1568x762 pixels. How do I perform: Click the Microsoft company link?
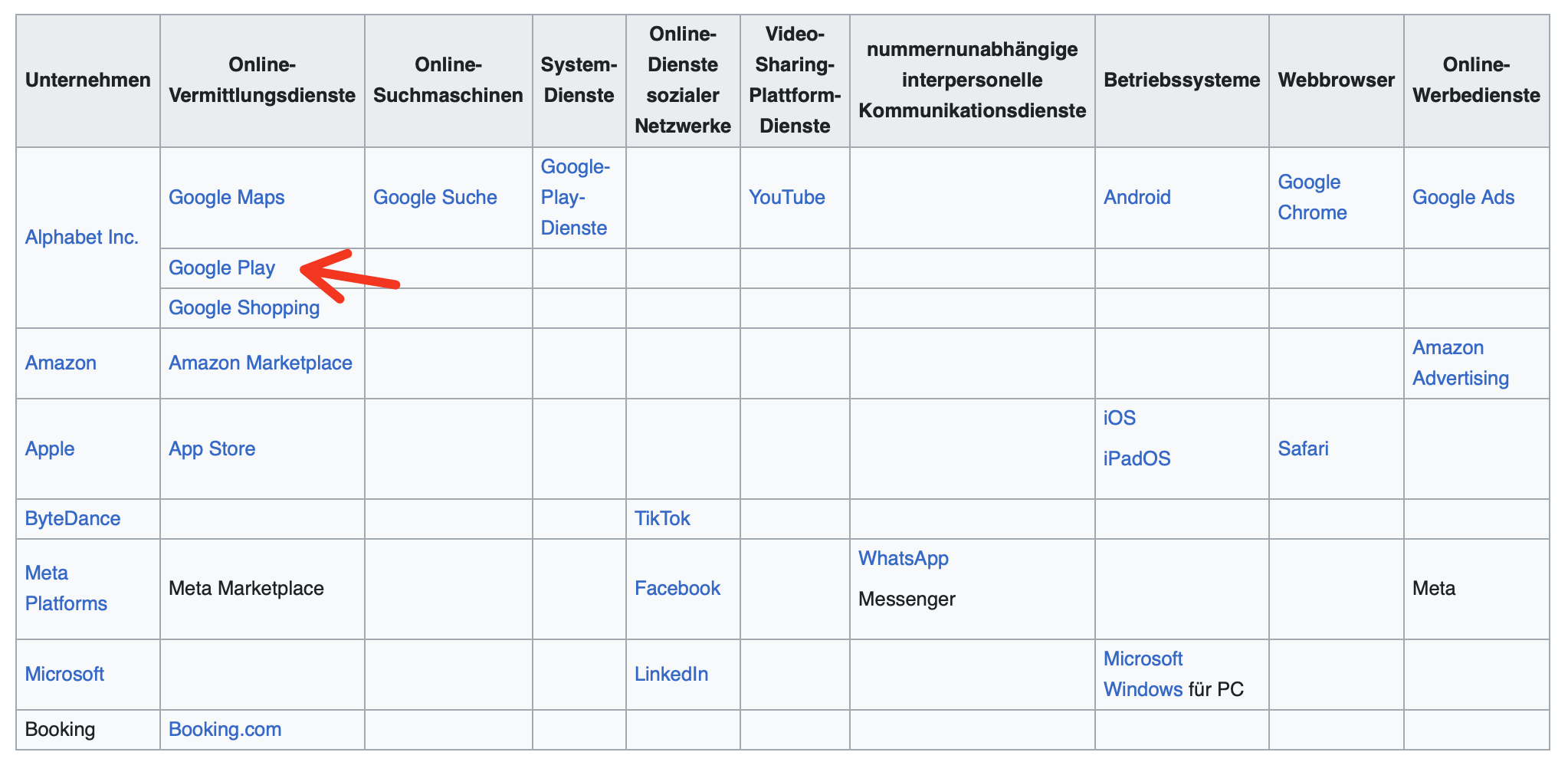click(x=64, y=675)
